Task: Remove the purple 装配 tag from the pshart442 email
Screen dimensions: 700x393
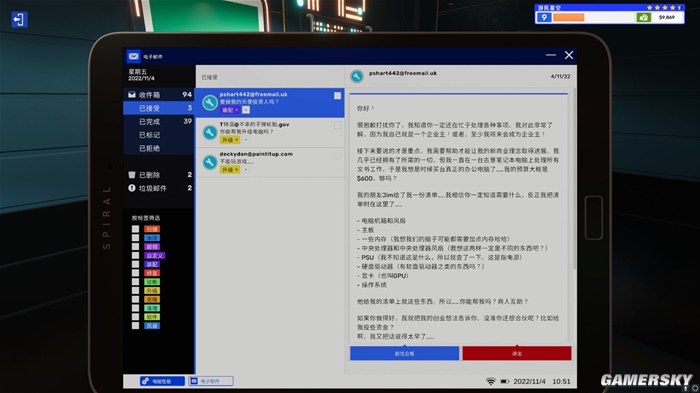Action: (x=237, y=110)
